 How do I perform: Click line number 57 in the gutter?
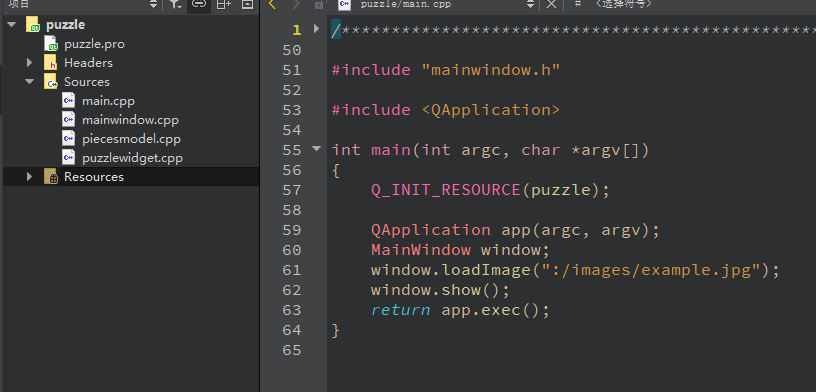click(x=291, y=190)
